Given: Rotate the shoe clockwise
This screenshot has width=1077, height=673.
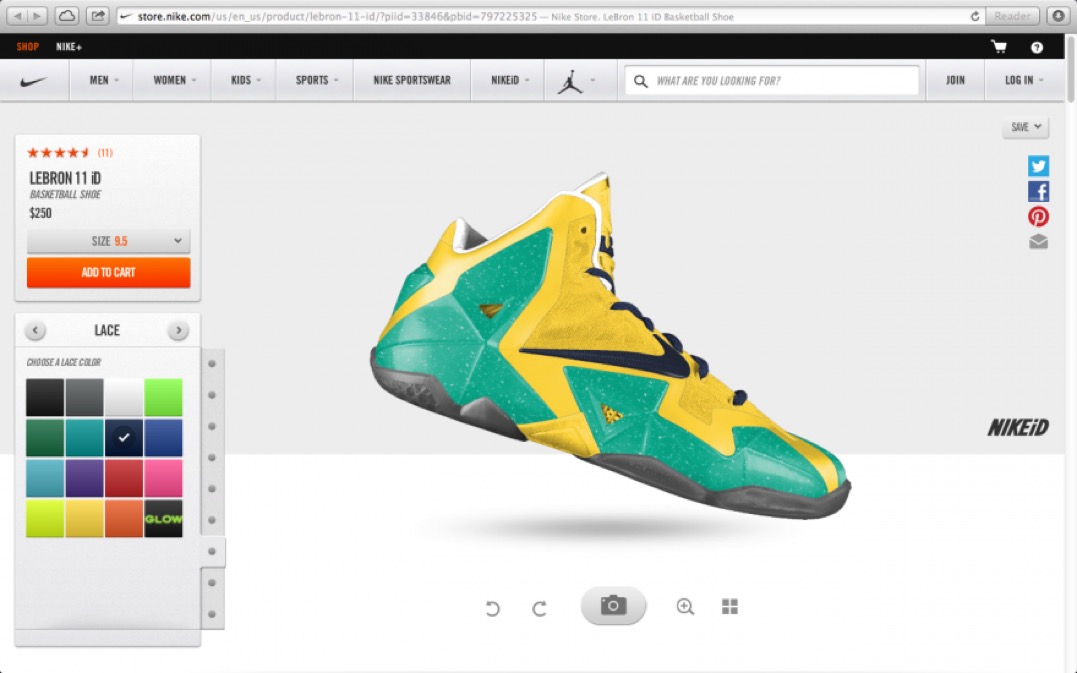Looking at the screenshot, I should coord(539,608).
